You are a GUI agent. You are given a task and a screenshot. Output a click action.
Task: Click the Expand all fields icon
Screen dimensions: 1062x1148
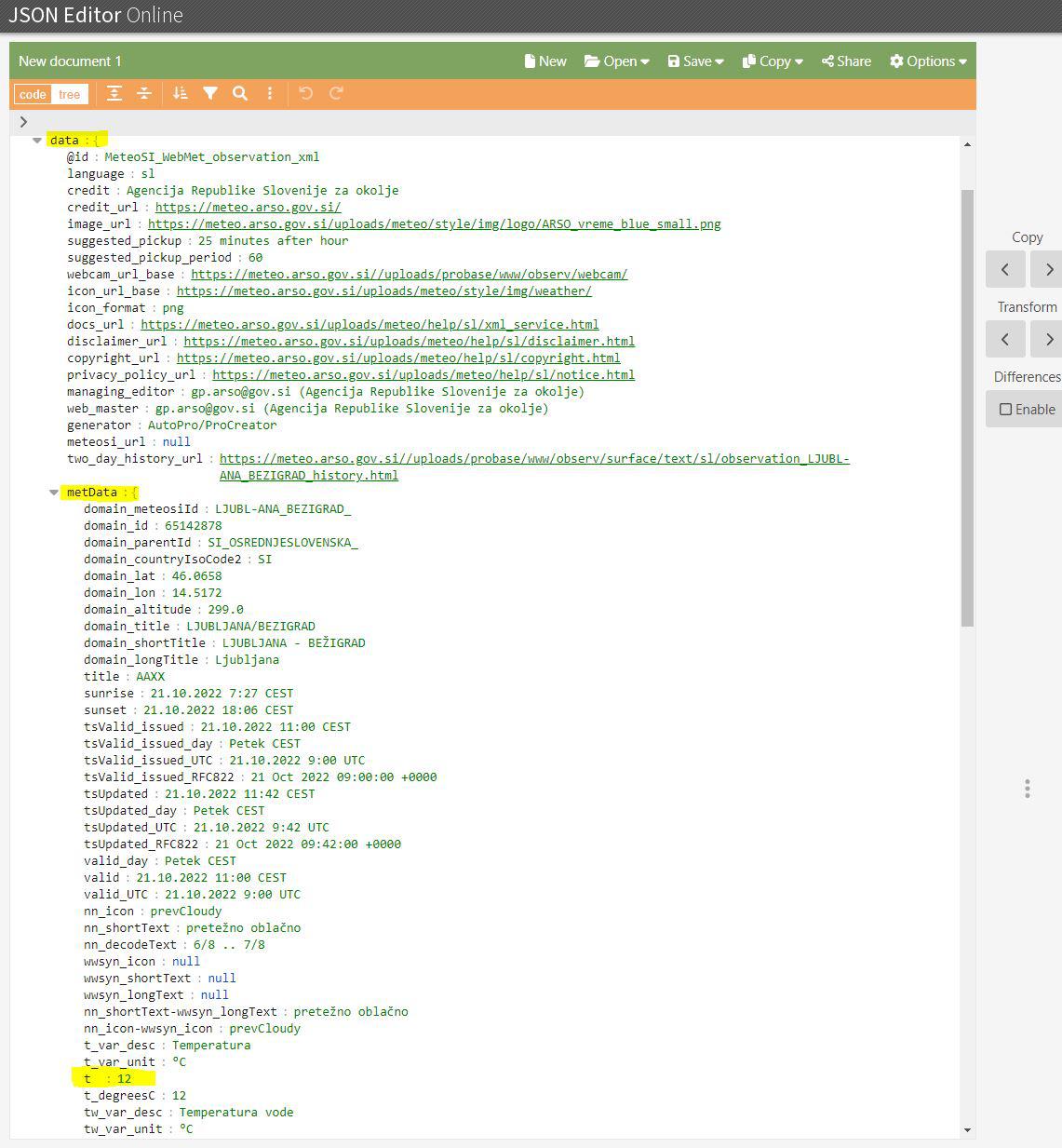114,93
